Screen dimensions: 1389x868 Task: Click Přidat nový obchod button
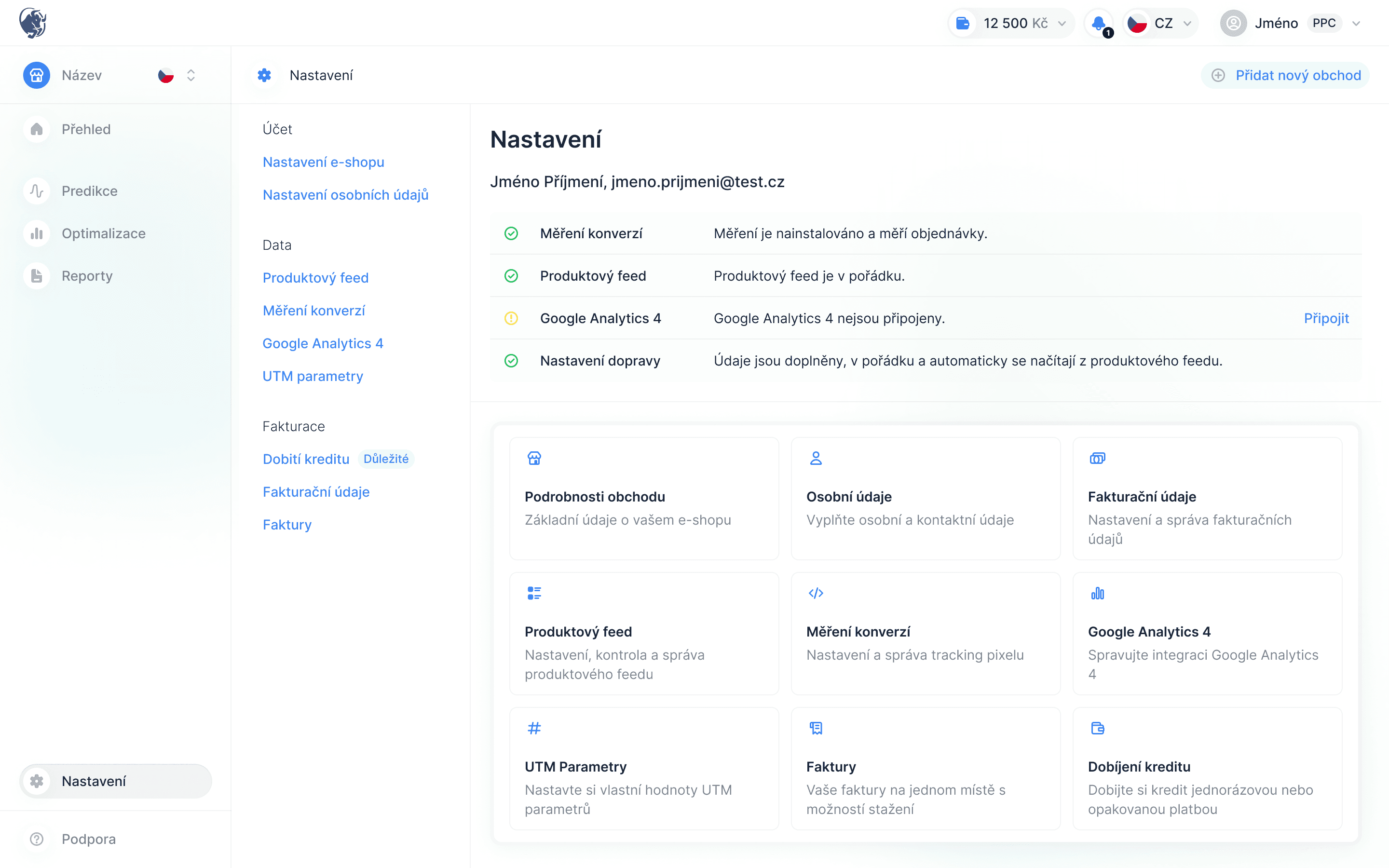(x=1286, y=75)
